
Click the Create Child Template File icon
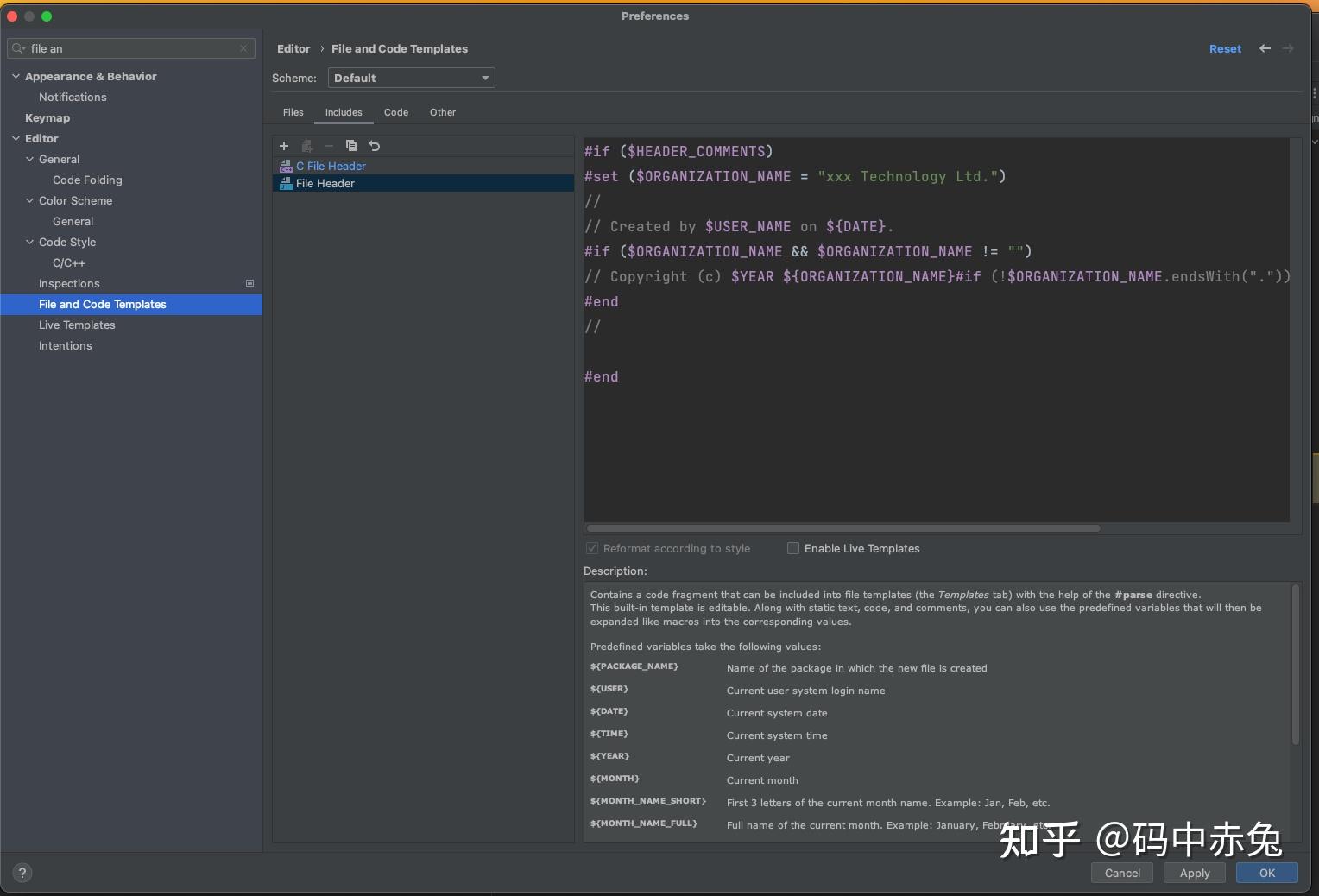point(306,146)
